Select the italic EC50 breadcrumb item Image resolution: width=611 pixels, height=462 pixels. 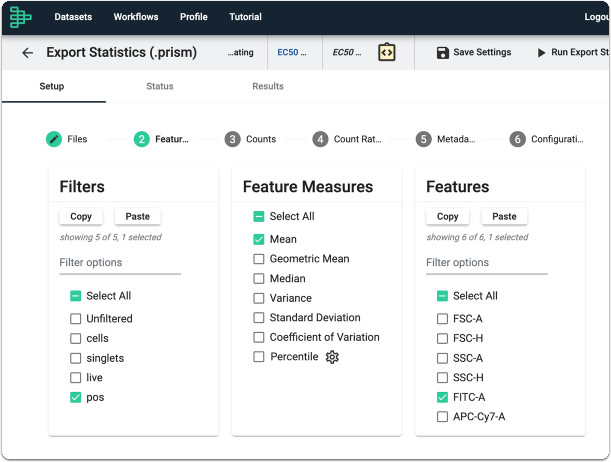coord(347,52)
